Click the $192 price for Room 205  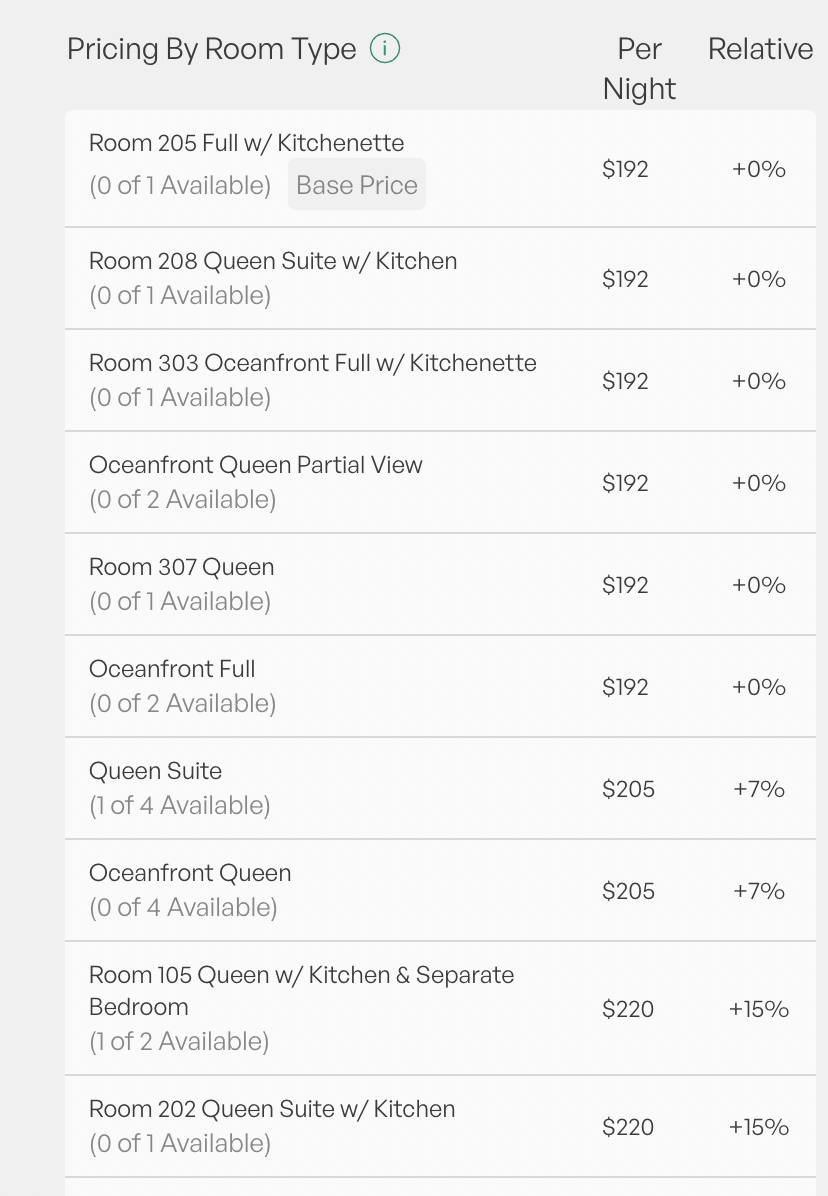(625, 169)
